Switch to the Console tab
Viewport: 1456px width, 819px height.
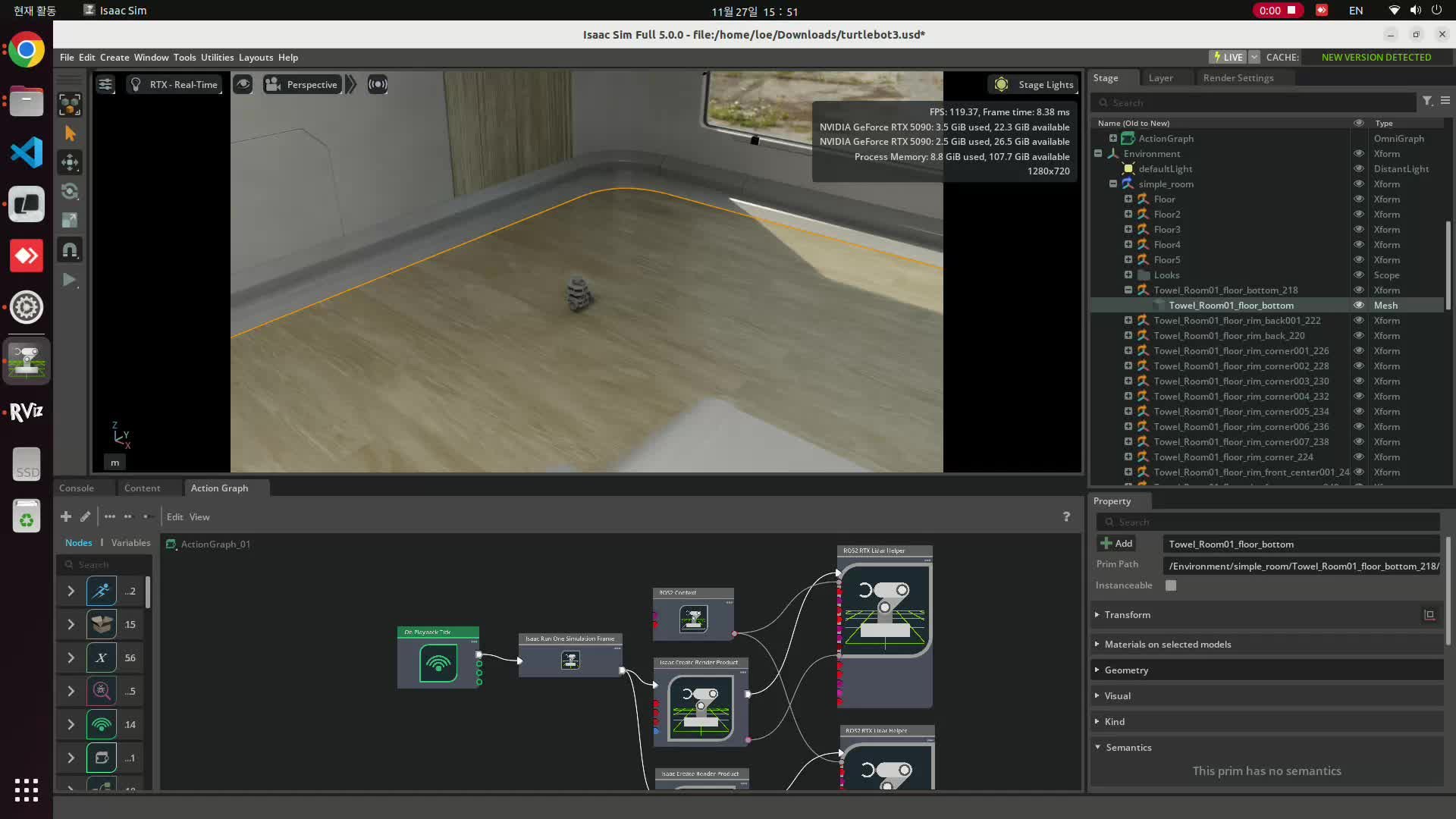(77, 488)
